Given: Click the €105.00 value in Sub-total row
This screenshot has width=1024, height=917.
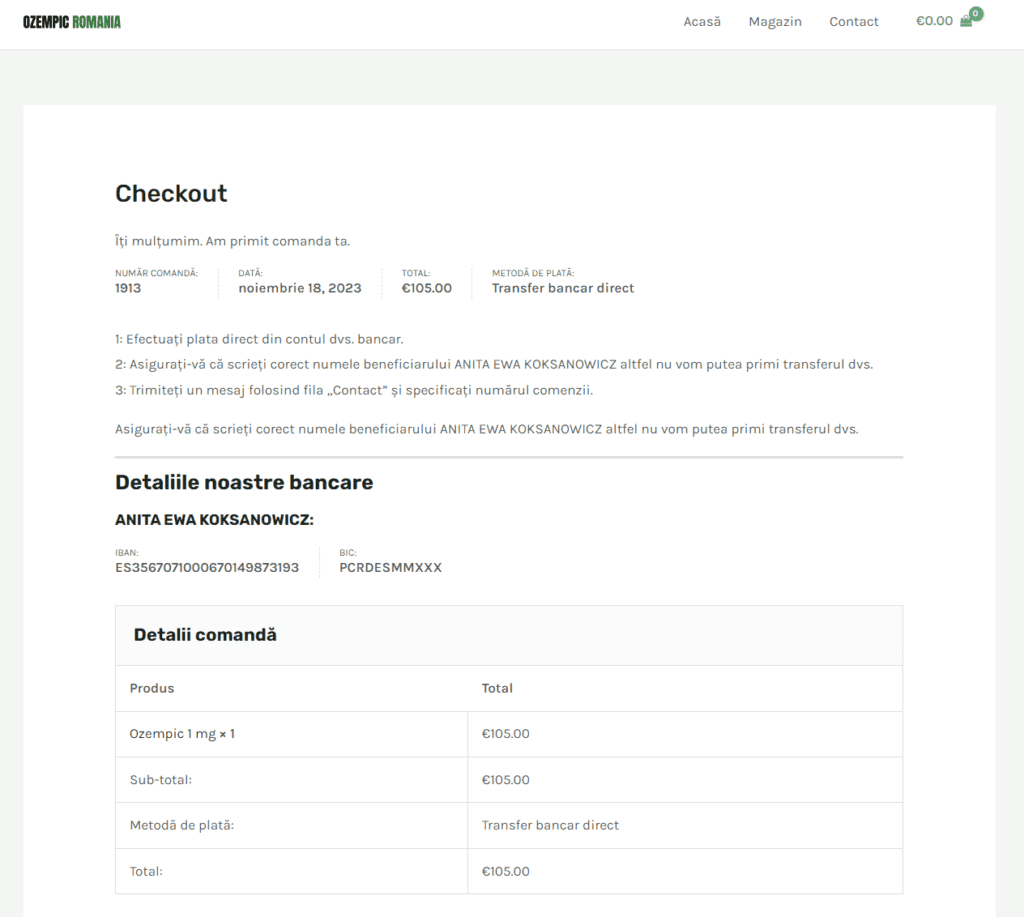Looking at the screenshot, I should click(x=505, y=780).
